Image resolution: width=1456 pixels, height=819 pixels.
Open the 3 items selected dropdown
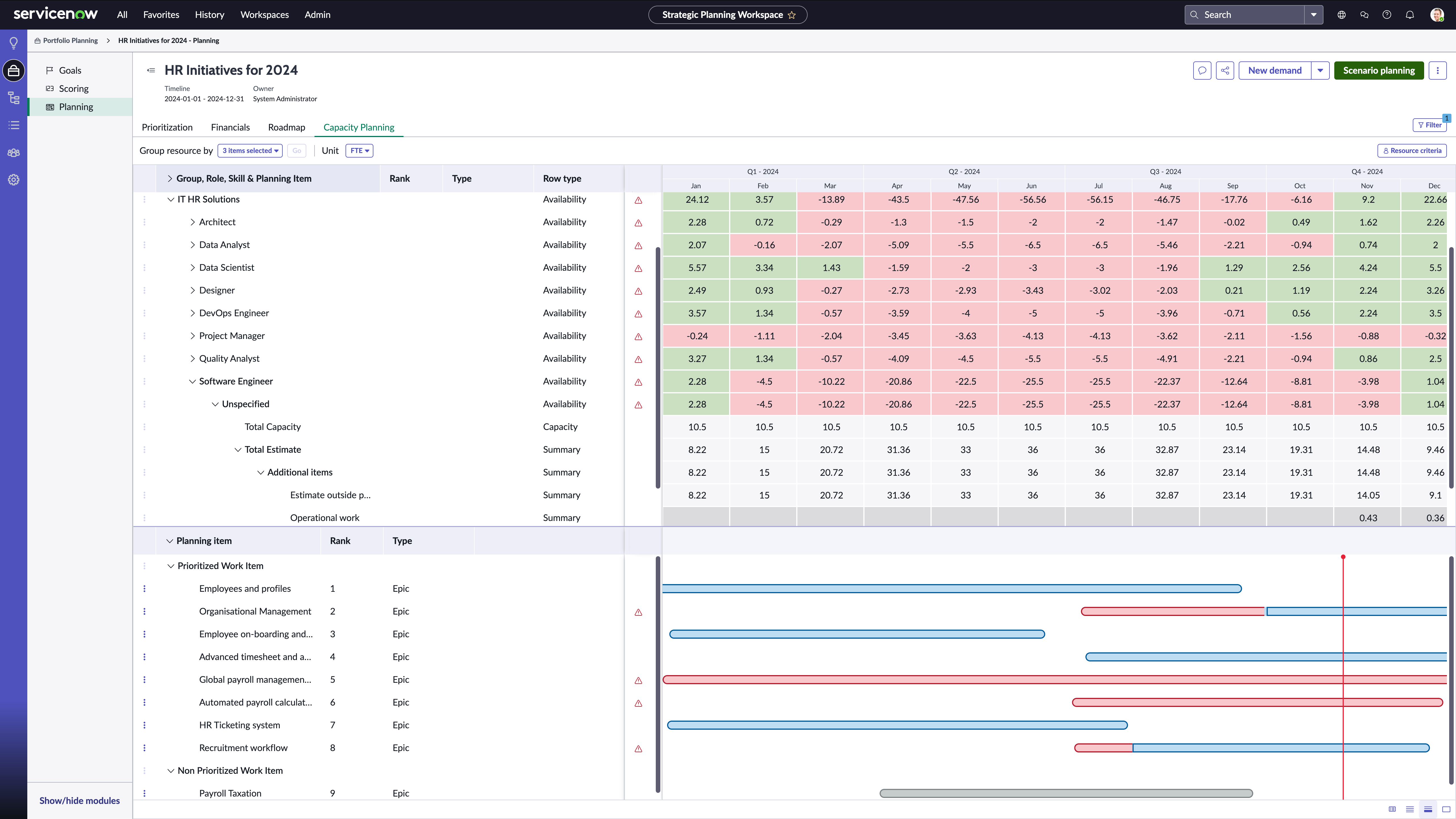(250, 151)
